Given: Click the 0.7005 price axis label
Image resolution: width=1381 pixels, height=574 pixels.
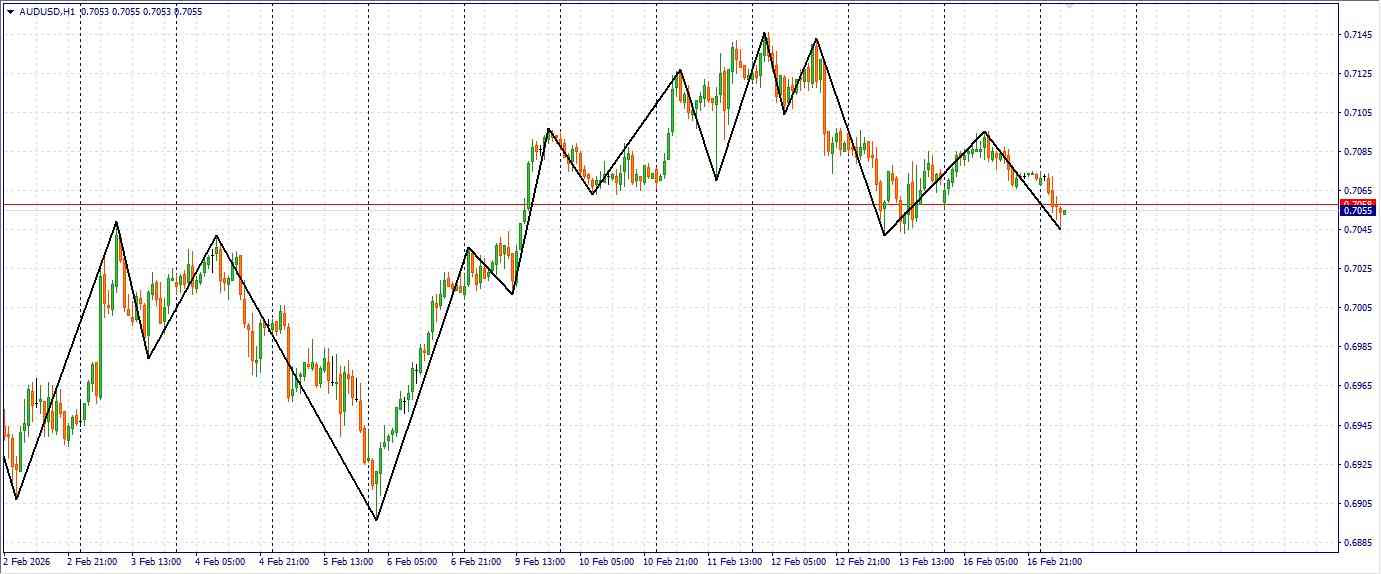Looking at the screenshot, I should [1358, 308].
